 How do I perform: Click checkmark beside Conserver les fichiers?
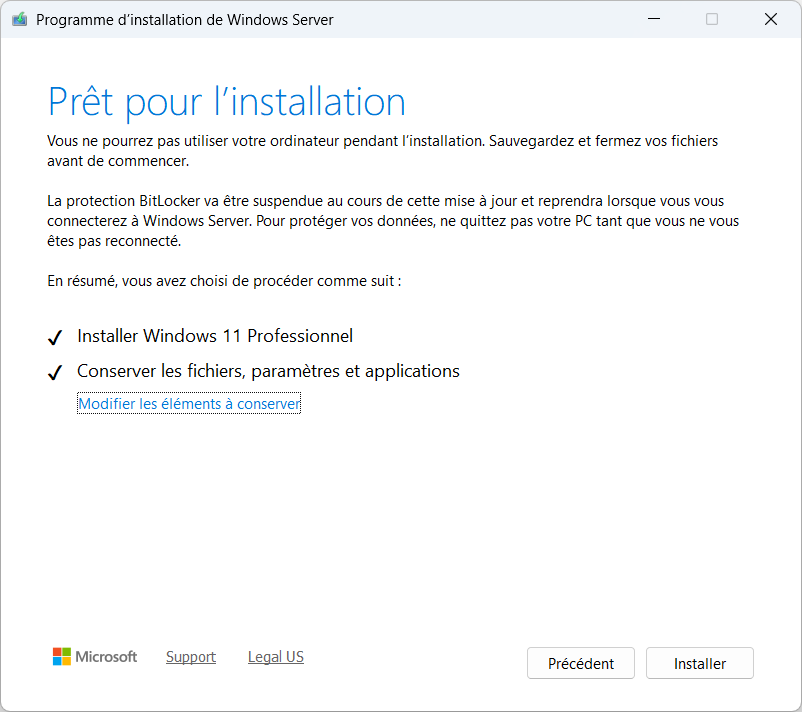coord(55,372)
